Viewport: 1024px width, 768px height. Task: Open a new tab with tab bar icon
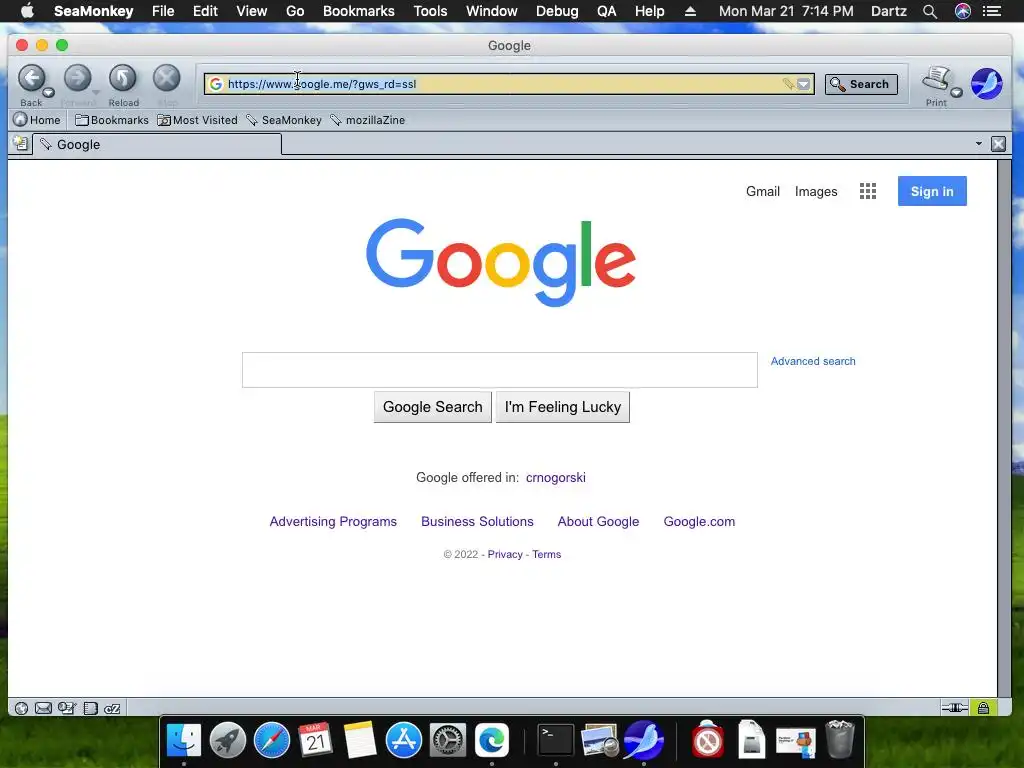(21, 144)
